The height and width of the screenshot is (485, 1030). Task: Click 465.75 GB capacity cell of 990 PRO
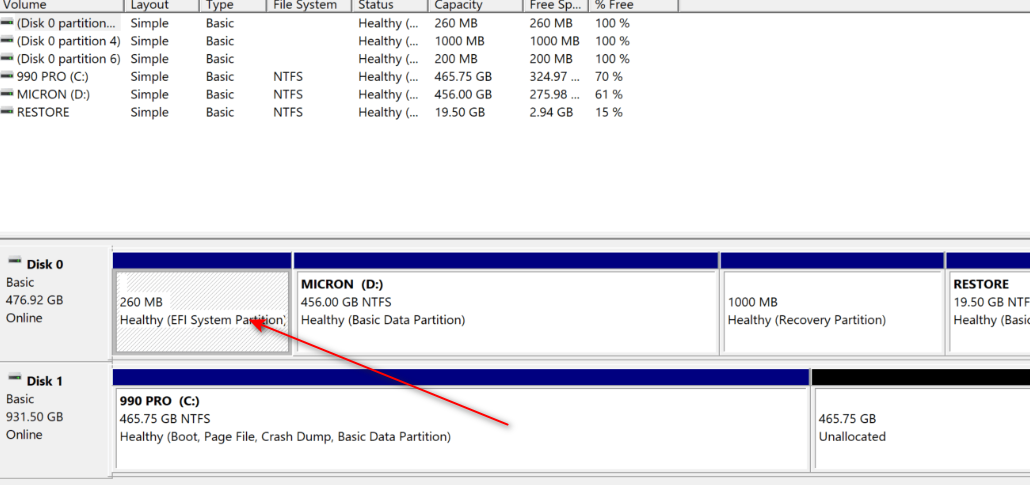(463, 76)
